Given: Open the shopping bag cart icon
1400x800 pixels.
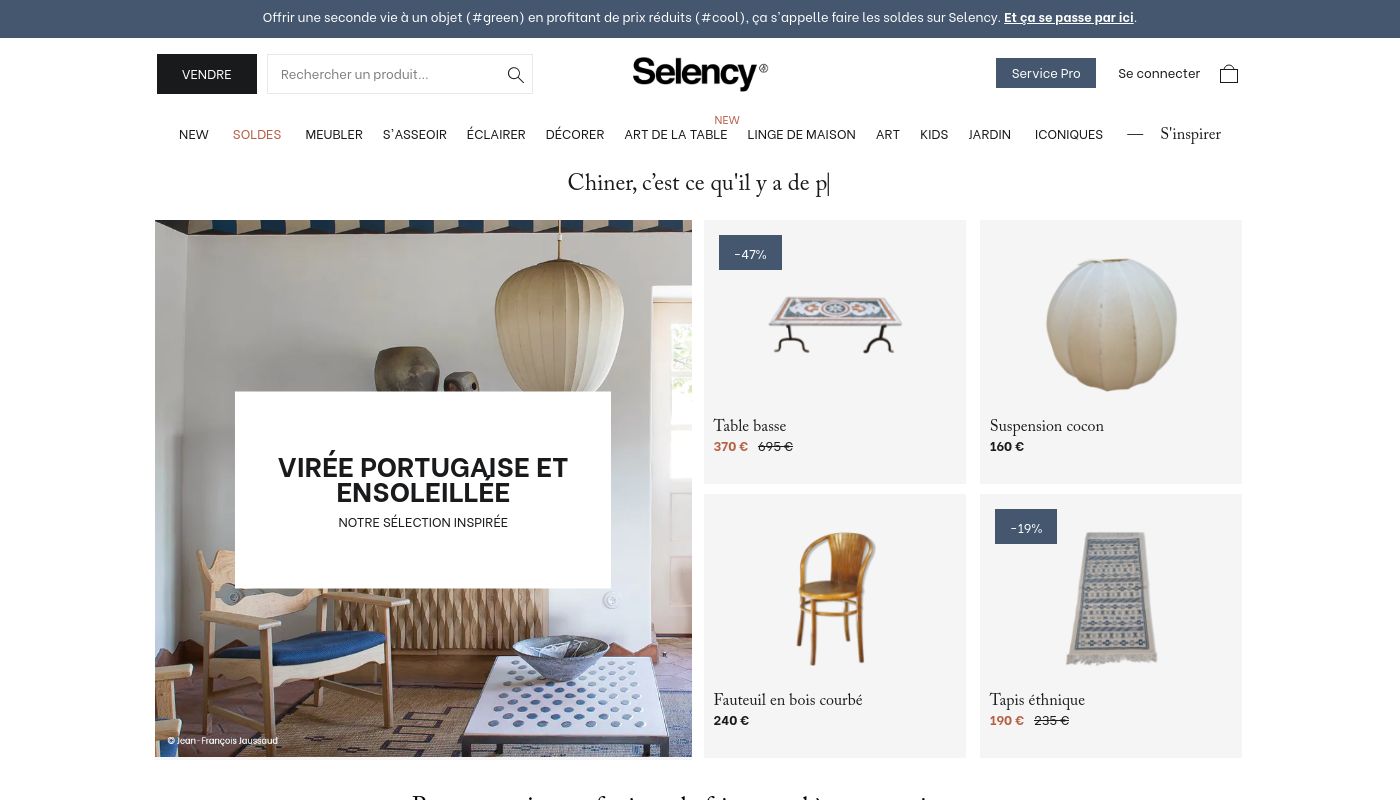Looking at the screenshot, I should pos(1229,74).
